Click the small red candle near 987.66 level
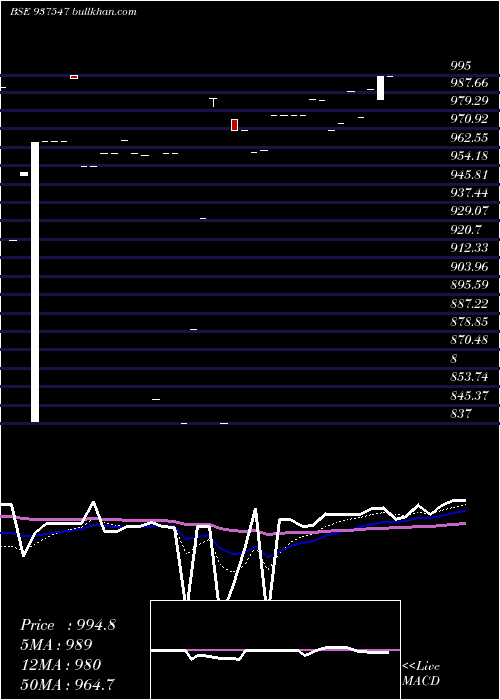Viewport: 500px width, 700px height. (x=74, y=77)
